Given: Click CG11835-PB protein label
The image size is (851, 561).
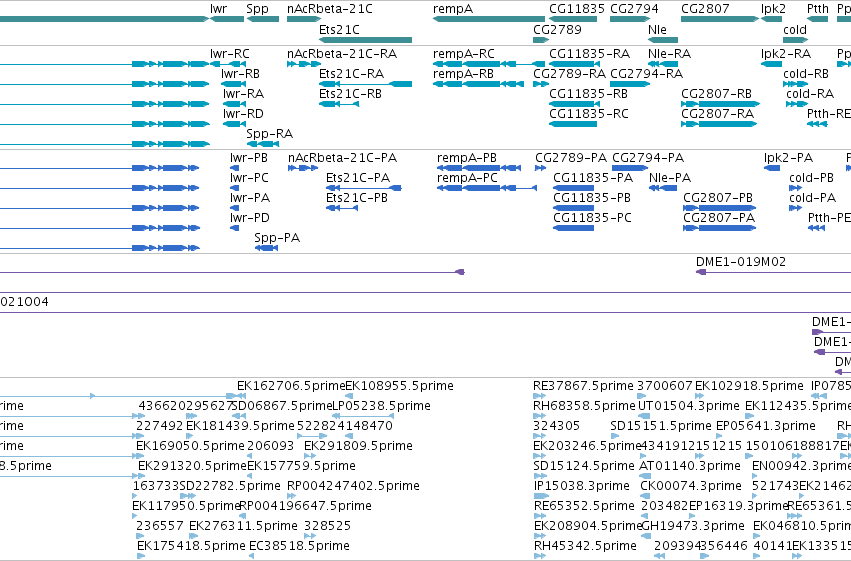Looking at the screenshot, I should click(x=592, y=197).
